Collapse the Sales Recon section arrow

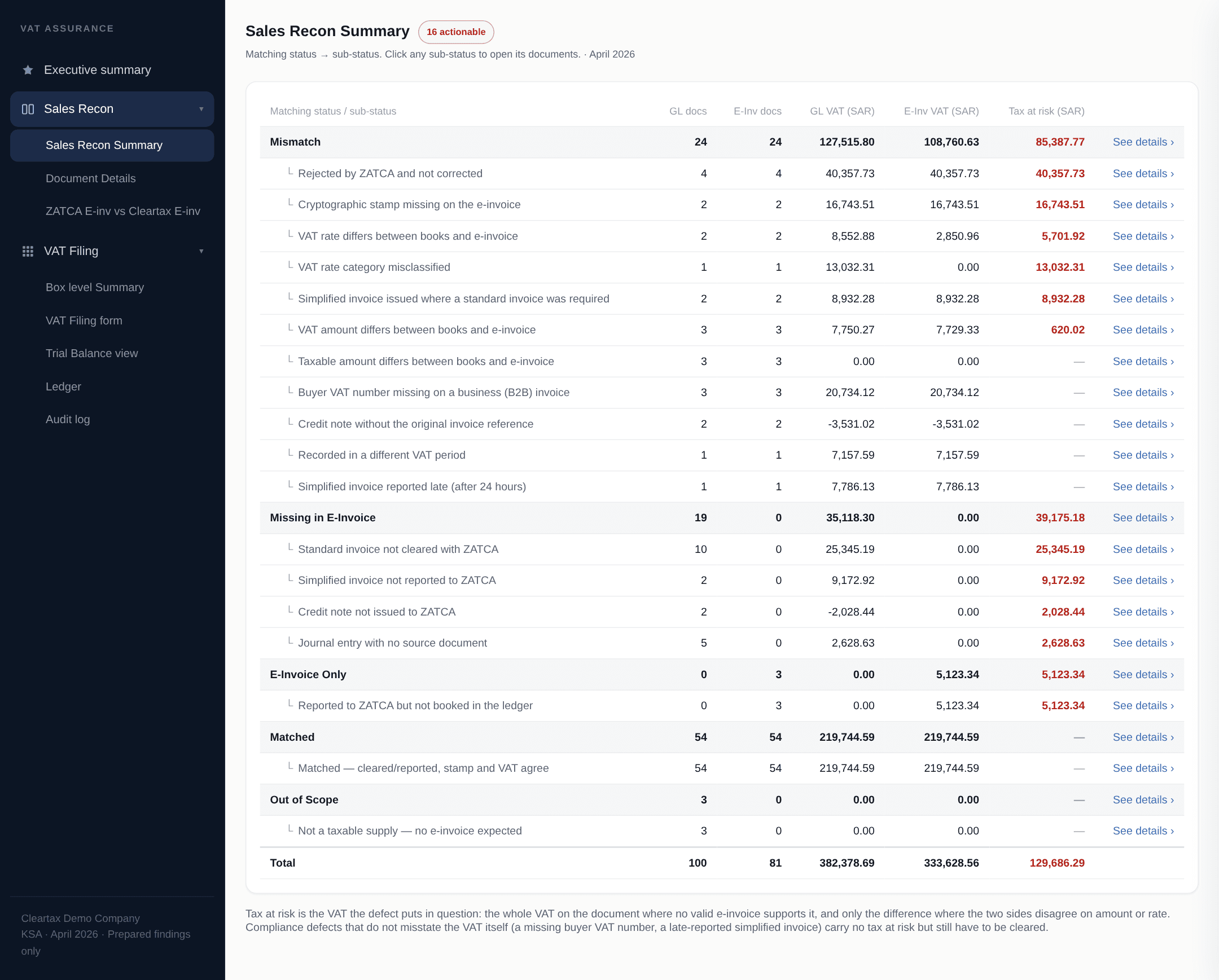pos(201,109)
